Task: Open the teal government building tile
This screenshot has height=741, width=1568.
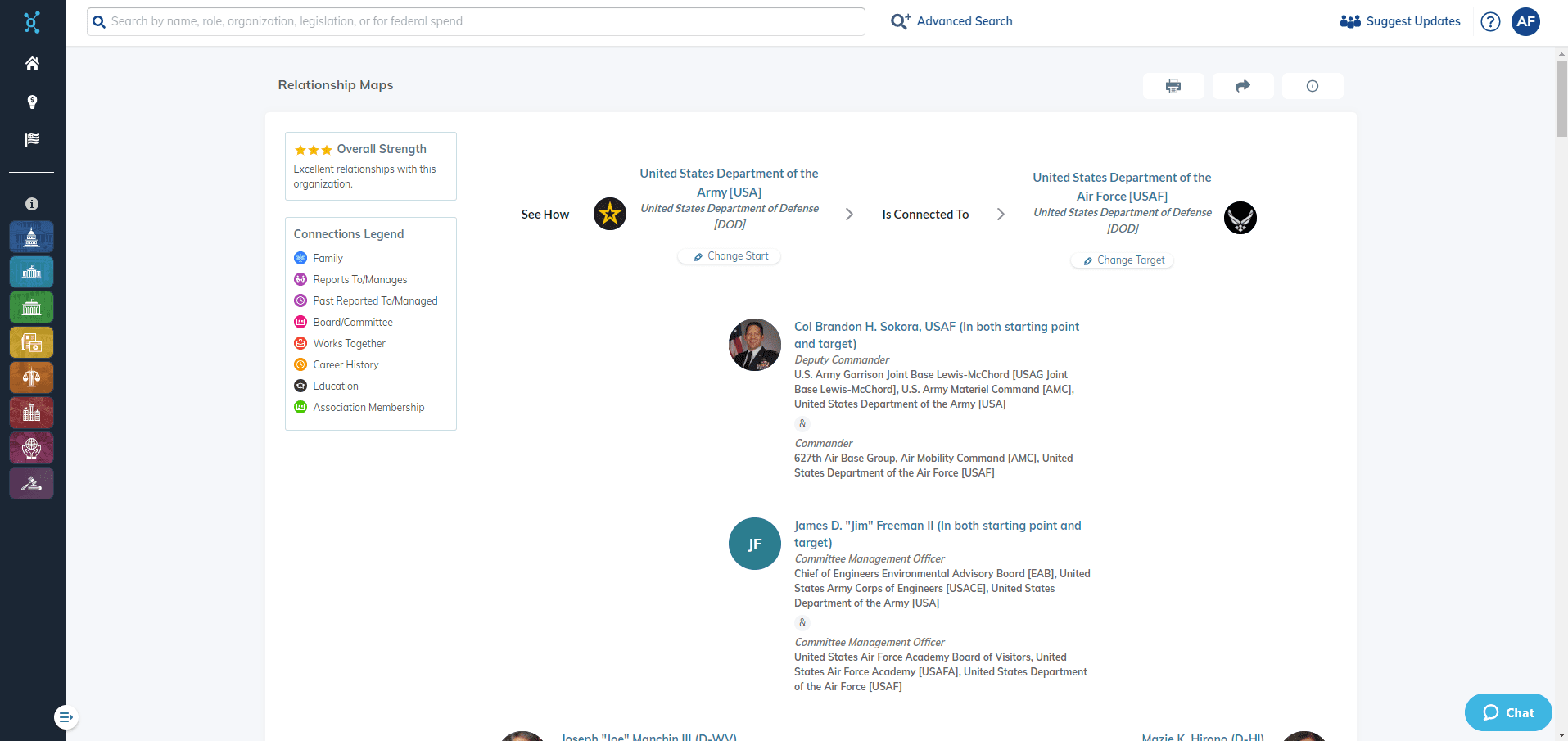Action: coord(32,272)
